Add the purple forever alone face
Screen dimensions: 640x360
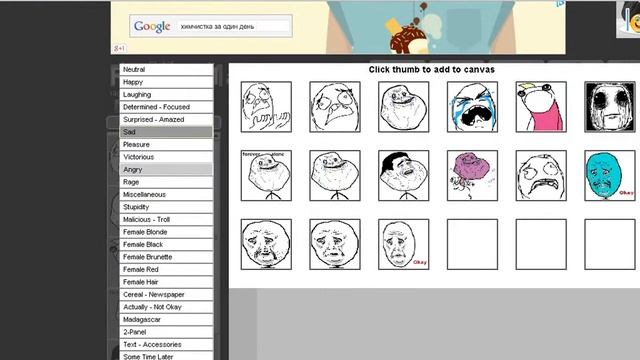pyautogui.click(x=472, y=176)
